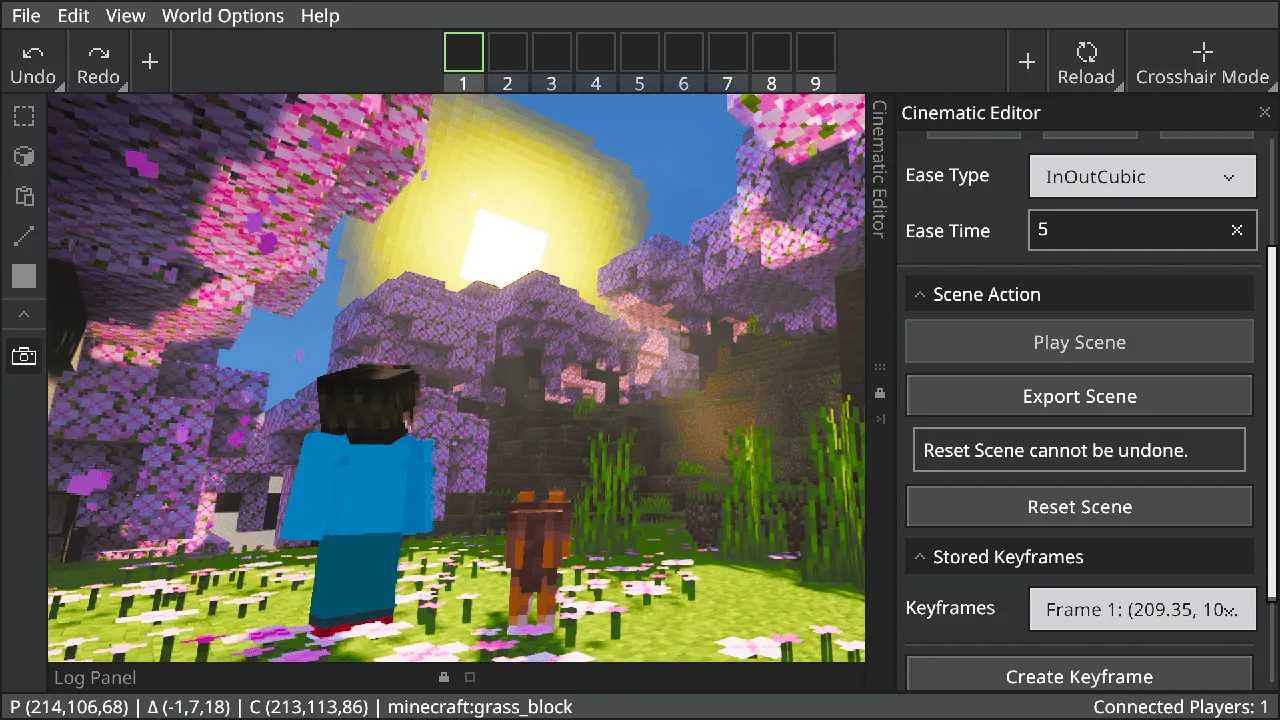This screenshot has width=1280, height=720.
Task: Click Export Scene button
Action: coord(1079,396)
